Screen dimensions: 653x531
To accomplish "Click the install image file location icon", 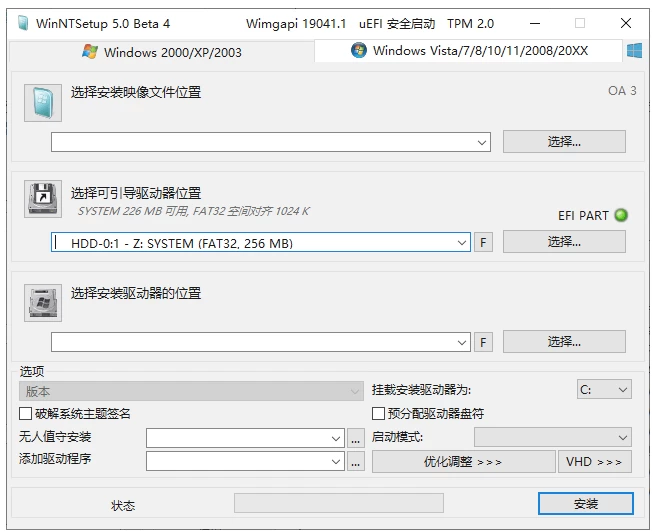I will click(43, 102).
